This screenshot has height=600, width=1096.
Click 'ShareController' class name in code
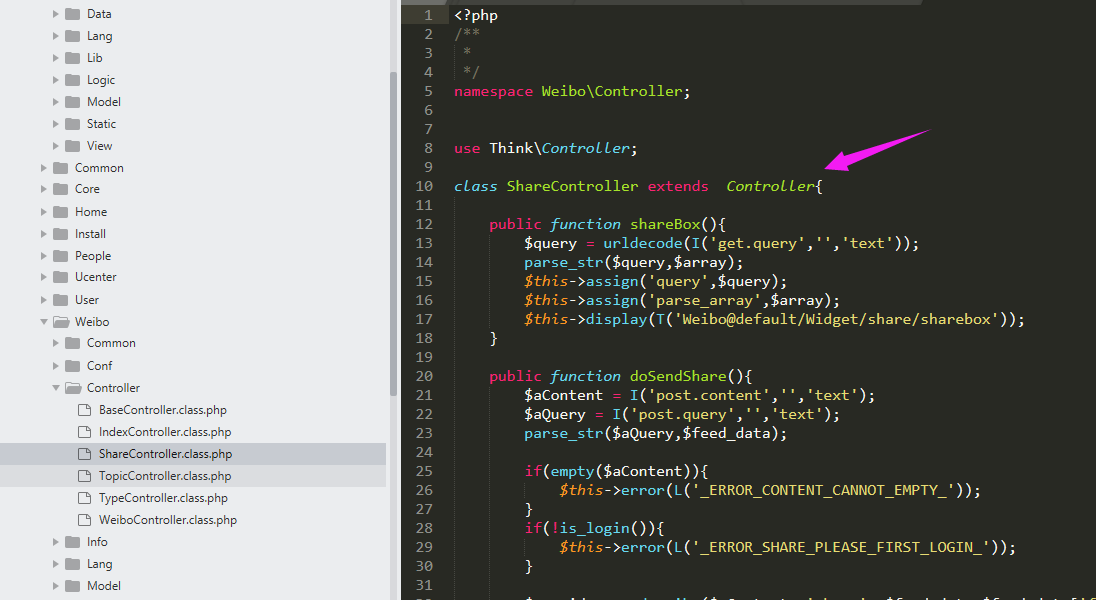pos(572,186)
